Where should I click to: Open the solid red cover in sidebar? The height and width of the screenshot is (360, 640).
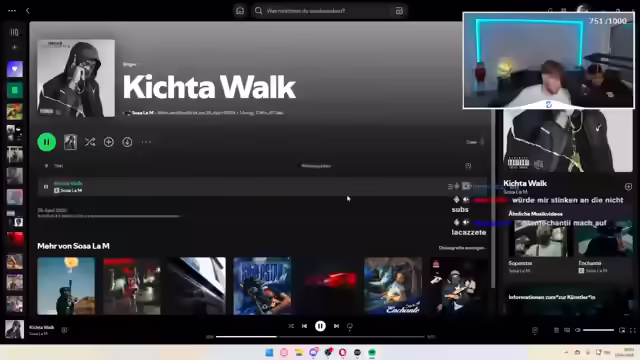15,240
